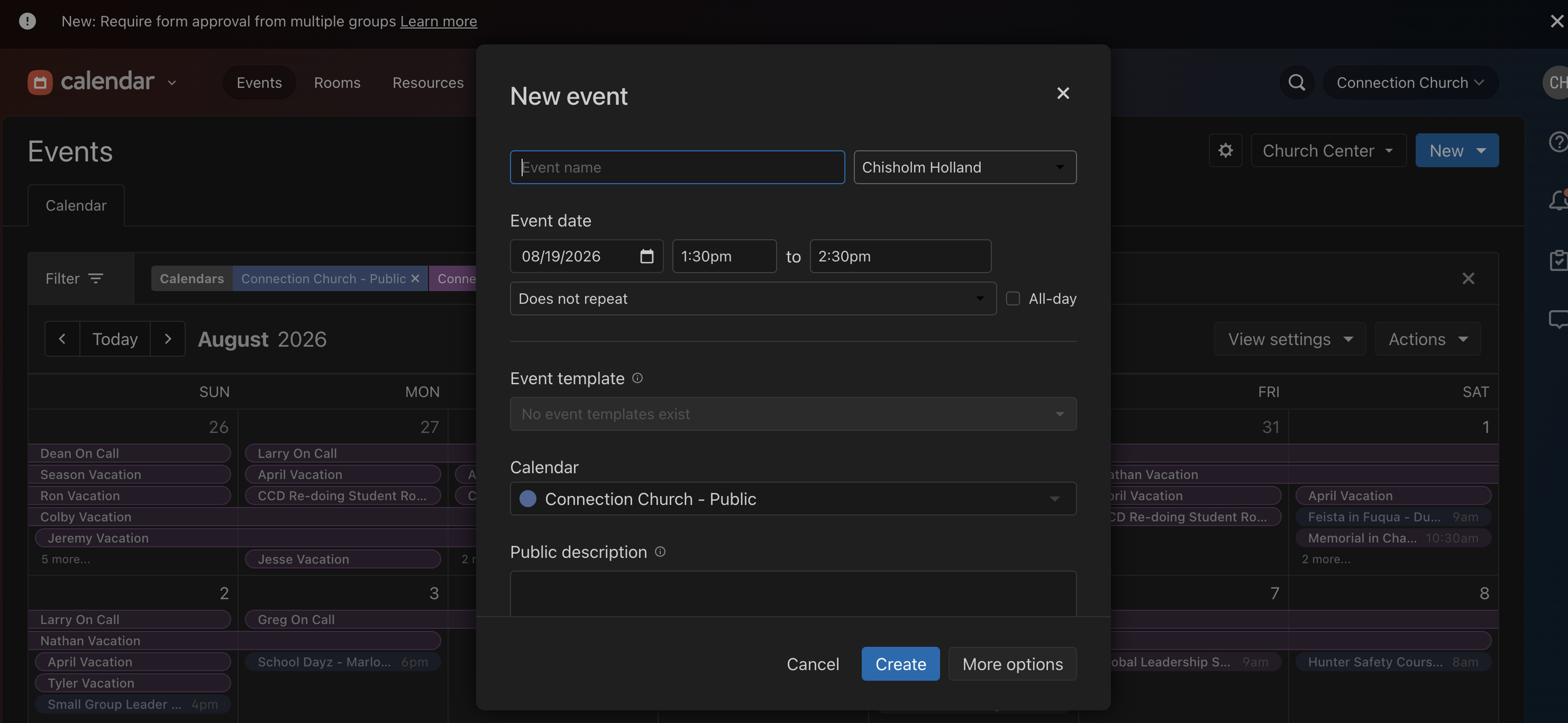Open the Jesse Vacation event
The width and height of the screenshot is (1568, 723).
point(343,559)
